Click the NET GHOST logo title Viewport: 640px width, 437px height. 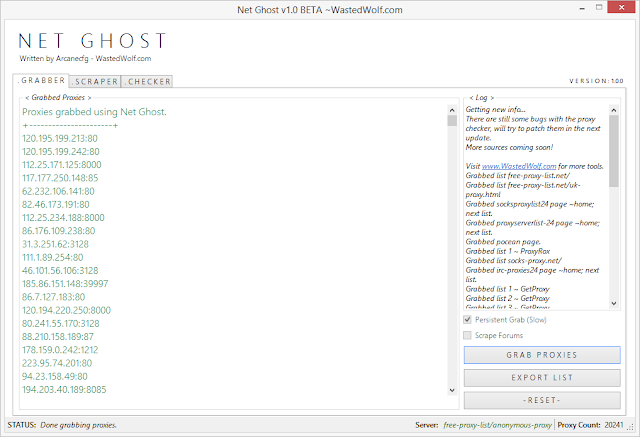(92, 41)
